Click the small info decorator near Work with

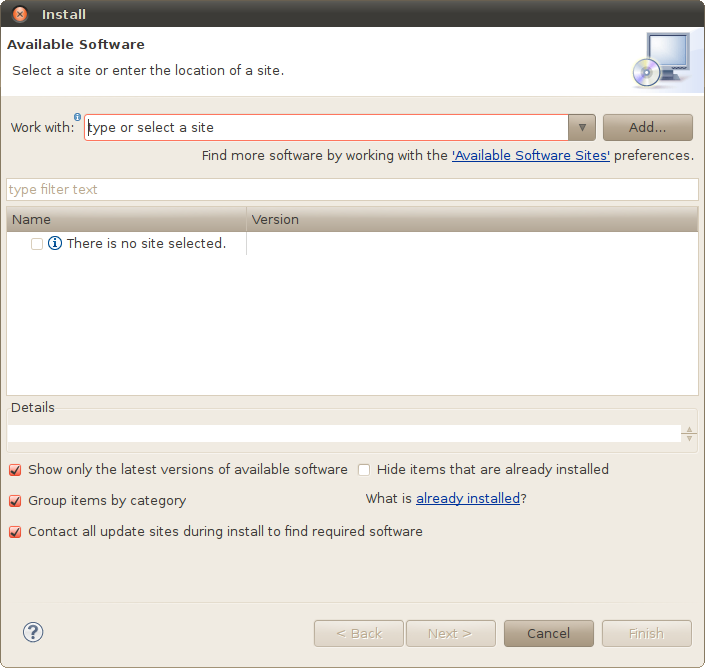[77, 117]
